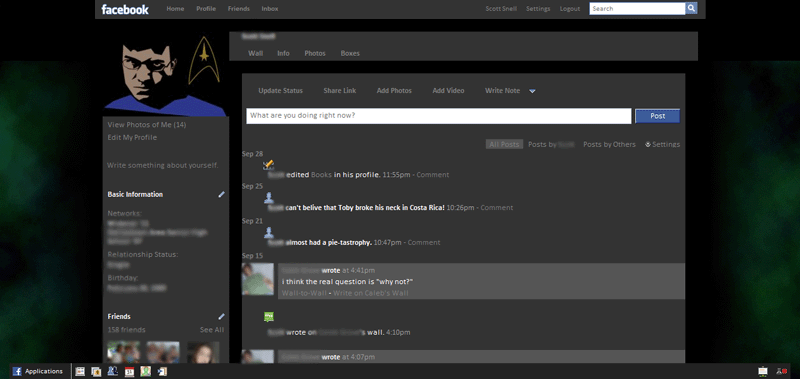Filter wall to Posts by Others
The height and width of the screenshot is (379, 800).
pos(609,144)
